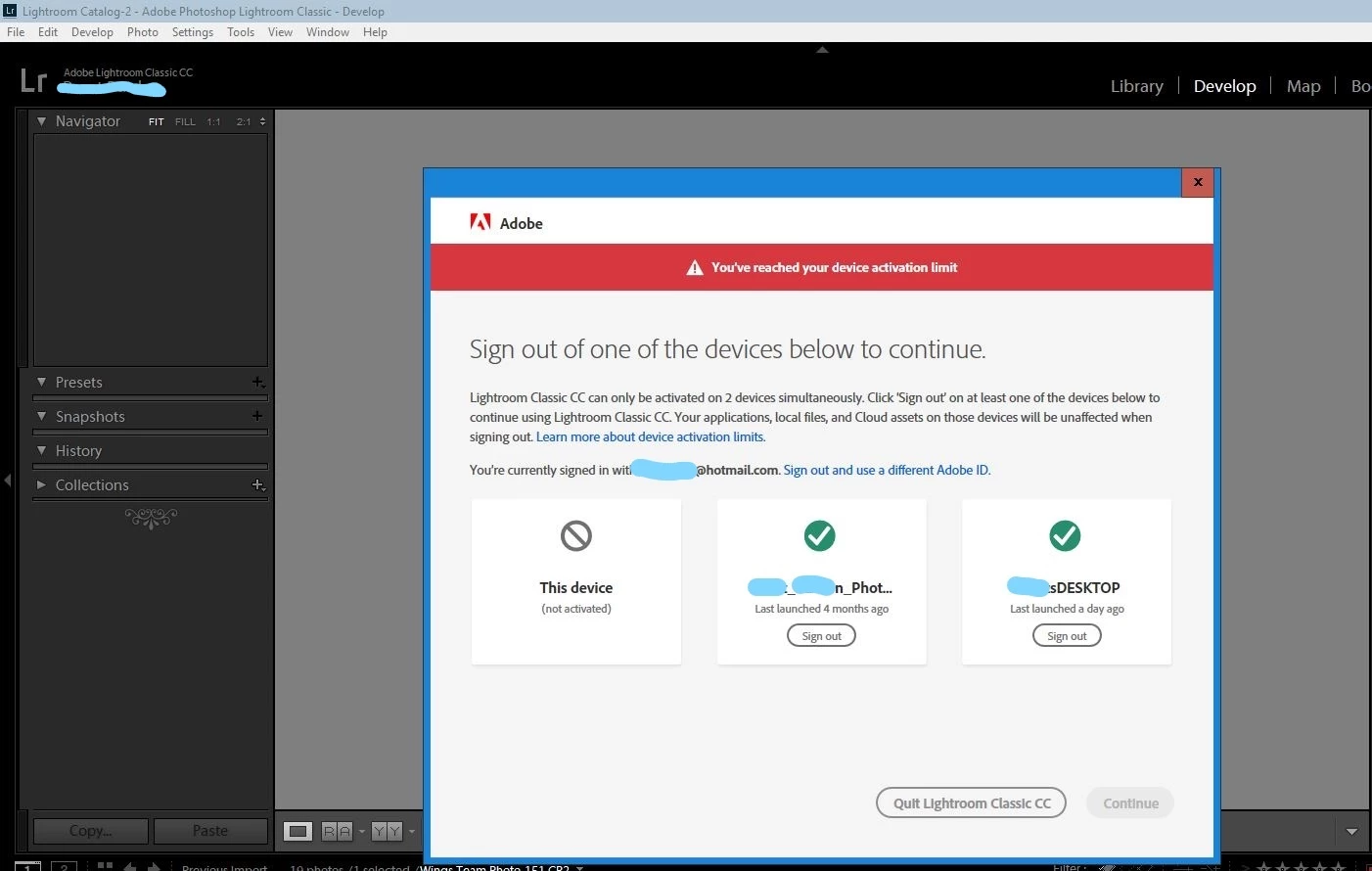Open Navigator zoom level stepper arrows

tap(262, 121)
